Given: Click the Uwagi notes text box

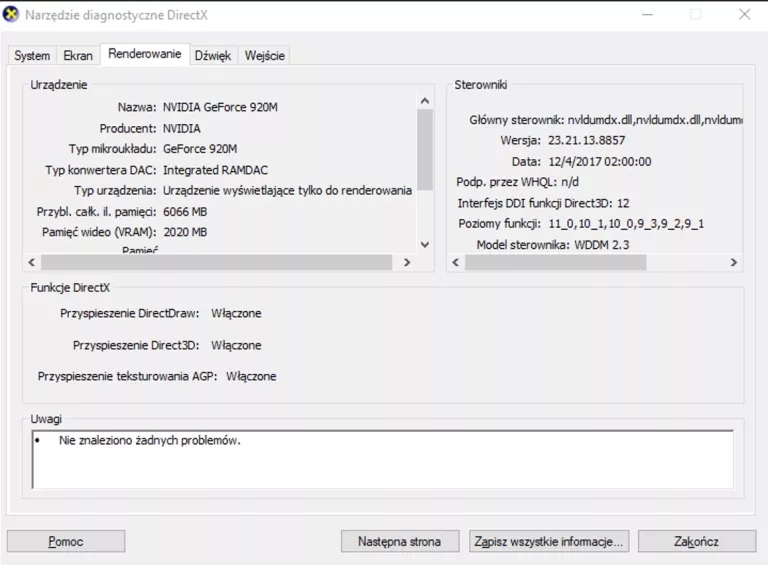Looking at the screenshot, I should [x=383, y=459].
